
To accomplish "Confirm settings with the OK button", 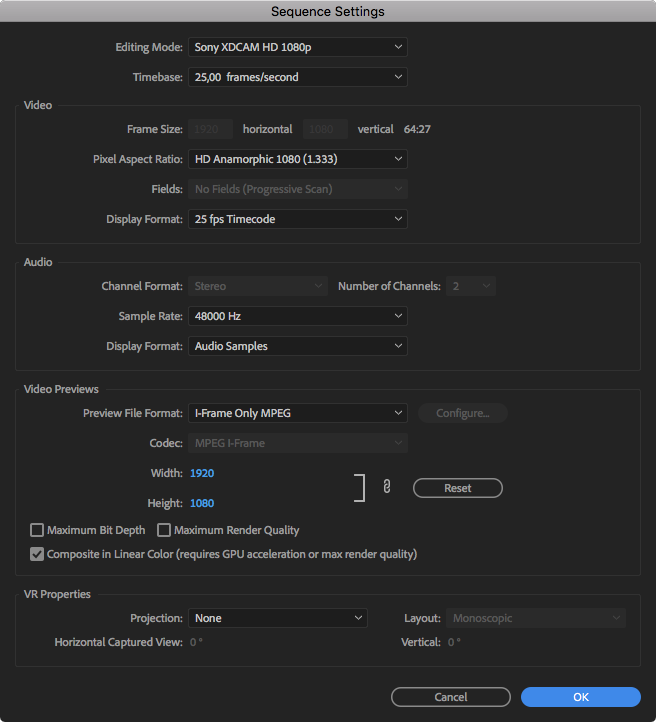I will [581, 697].
